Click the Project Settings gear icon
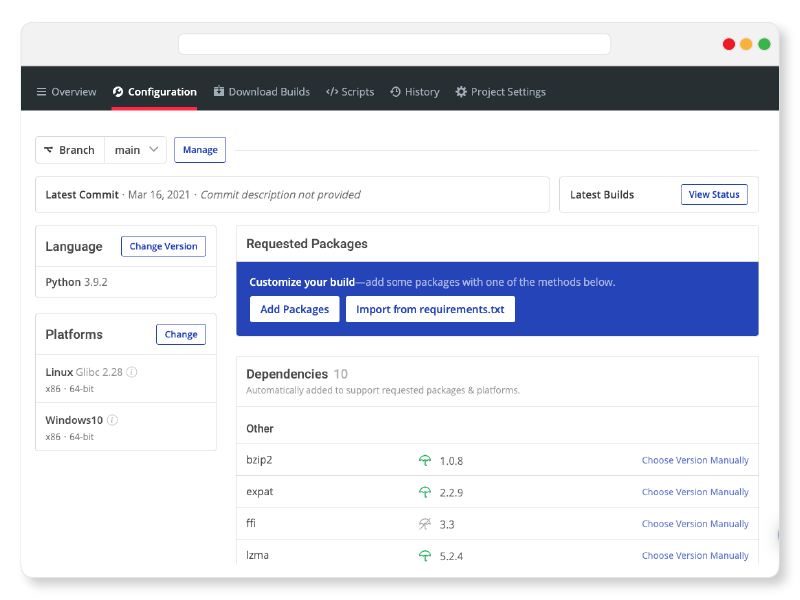The width and height of the screenshot is (800, 600). (461, 92)
